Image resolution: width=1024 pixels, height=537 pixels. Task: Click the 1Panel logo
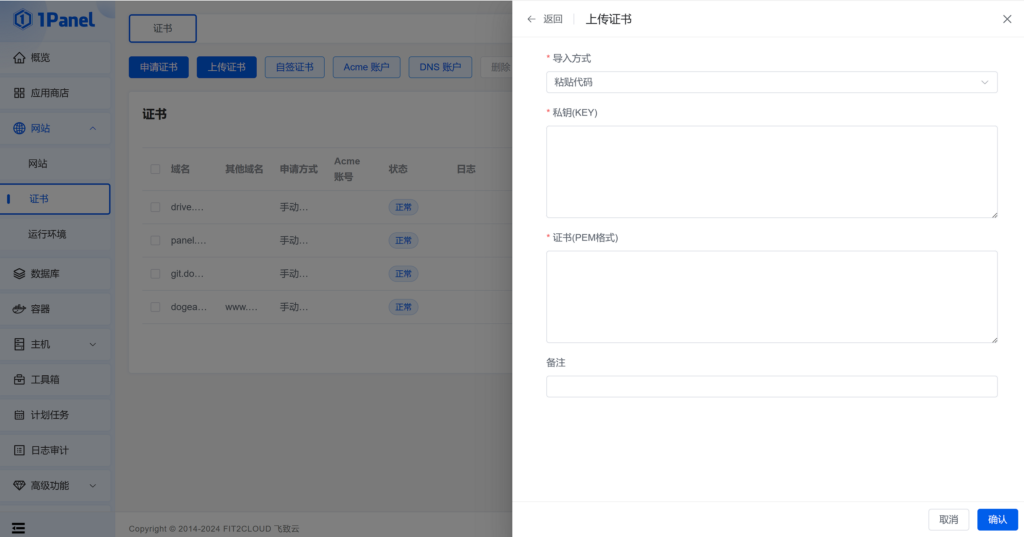(54, 20)
